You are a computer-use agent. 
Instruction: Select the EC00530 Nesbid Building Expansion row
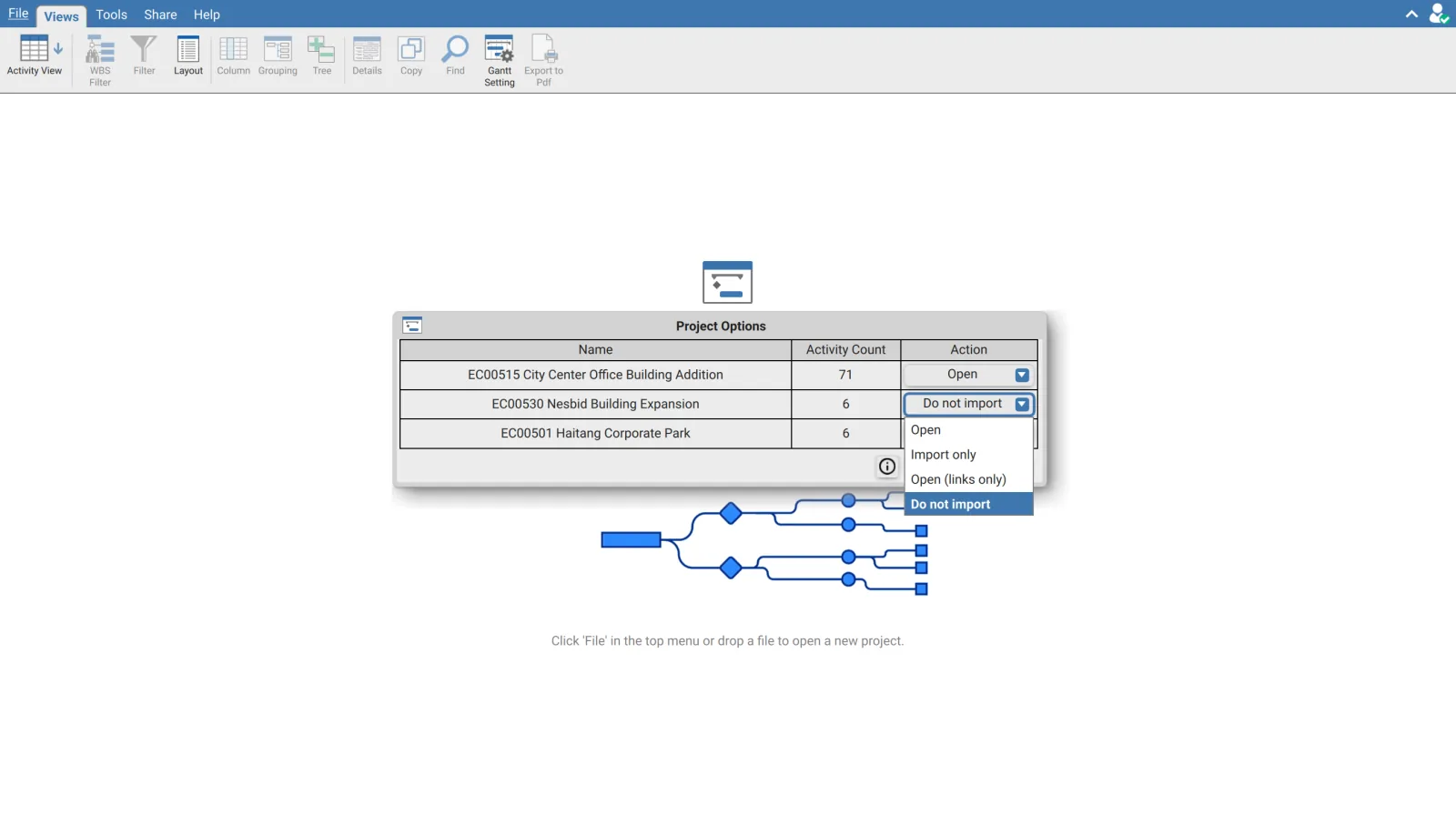click(x=595, y=404)
